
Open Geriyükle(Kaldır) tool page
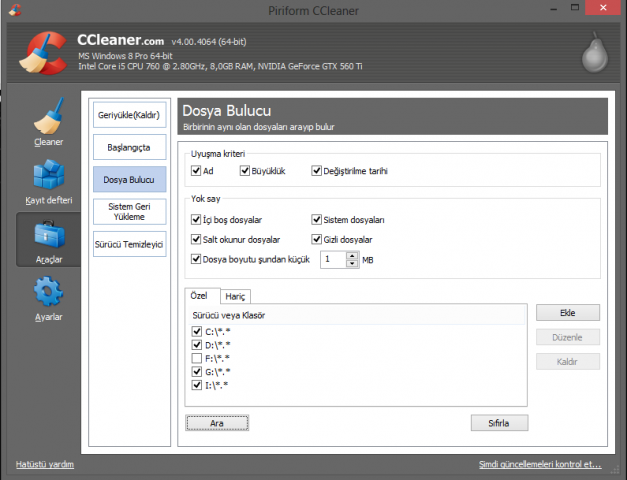pyautogui.click(x=129, y=115)
